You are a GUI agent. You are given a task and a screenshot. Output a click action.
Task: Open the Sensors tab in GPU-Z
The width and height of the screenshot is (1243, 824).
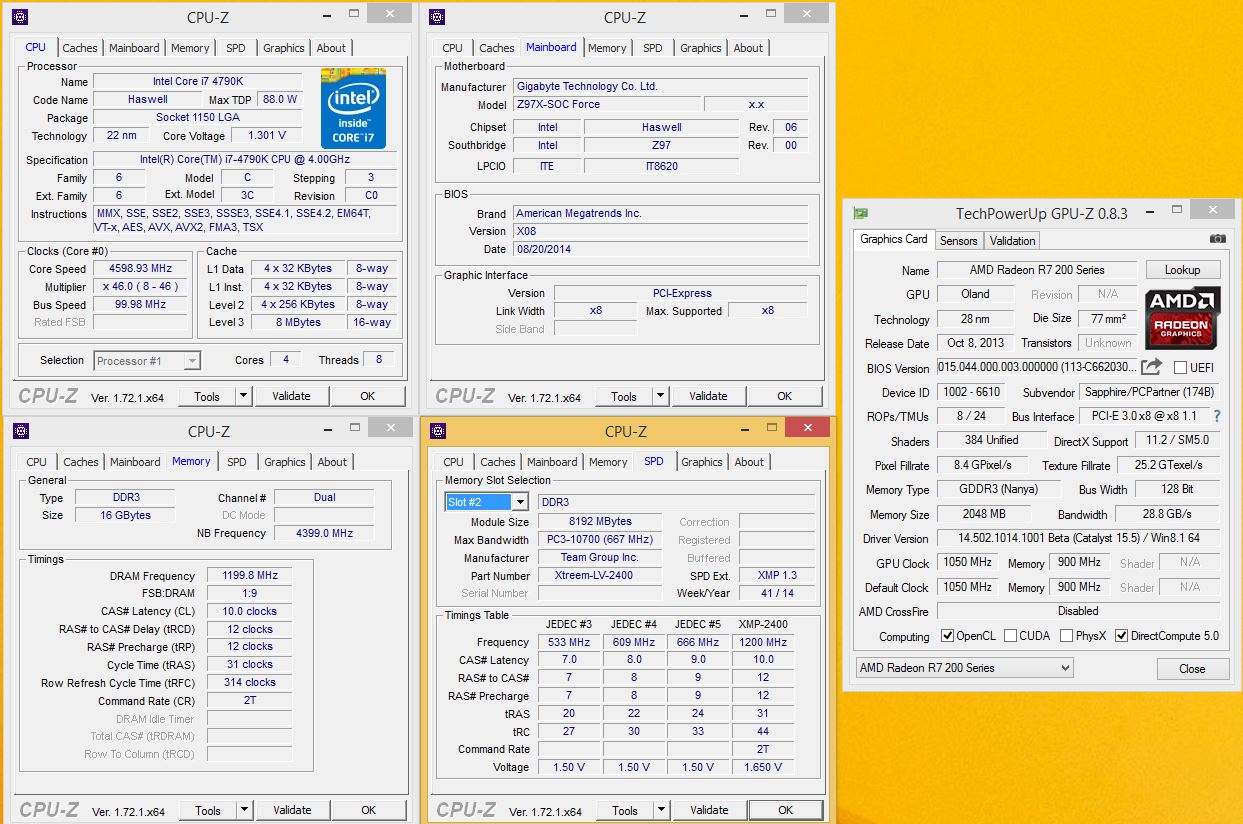coord(959,241)
